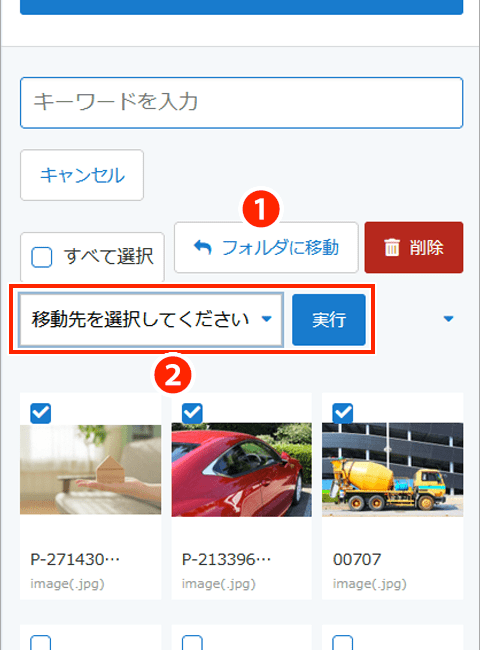Click the 実行 button

pyautogui.click(x=329, y=320)
